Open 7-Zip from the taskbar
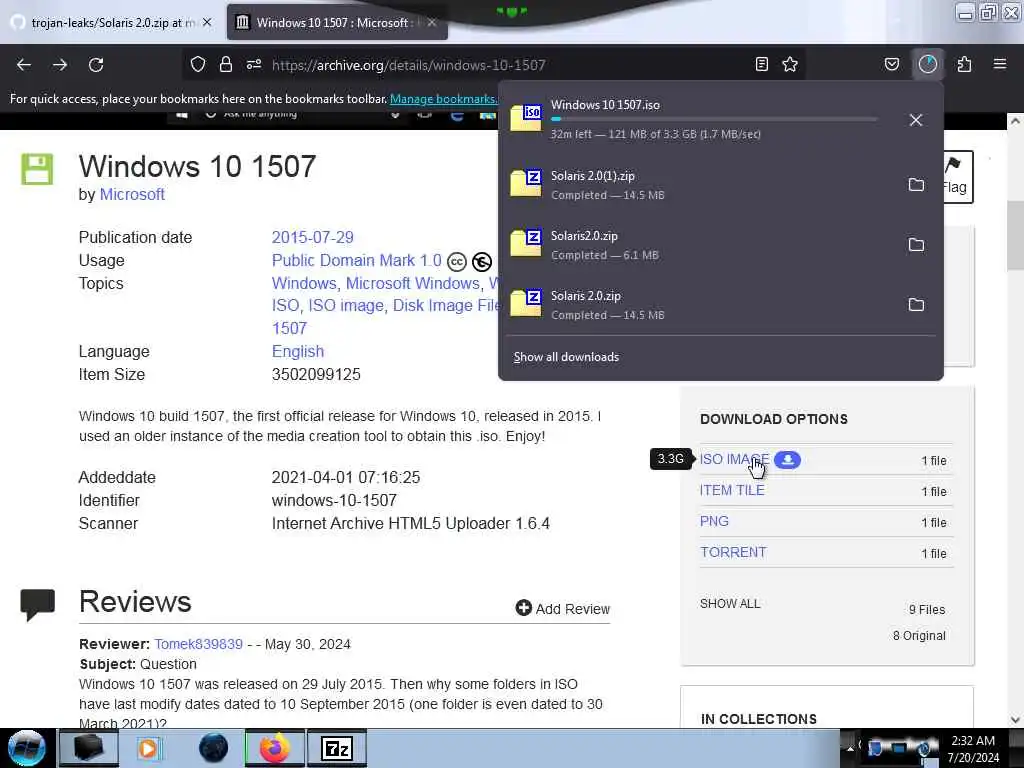Viewport: 1024px width, 768px height. [336, 748]
